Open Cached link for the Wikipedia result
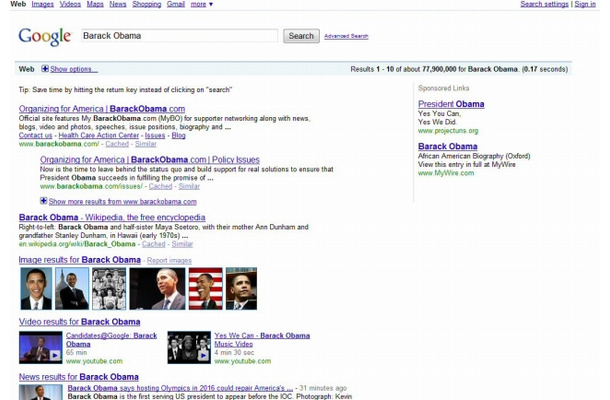610x400 pixels. point(153,244)
